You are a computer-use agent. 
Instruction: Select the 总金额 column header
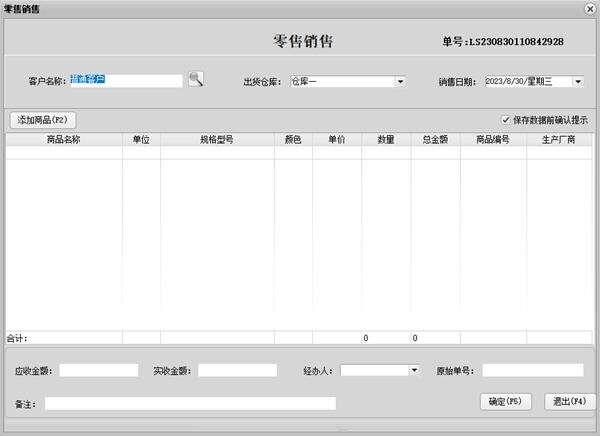pos(434,140)
